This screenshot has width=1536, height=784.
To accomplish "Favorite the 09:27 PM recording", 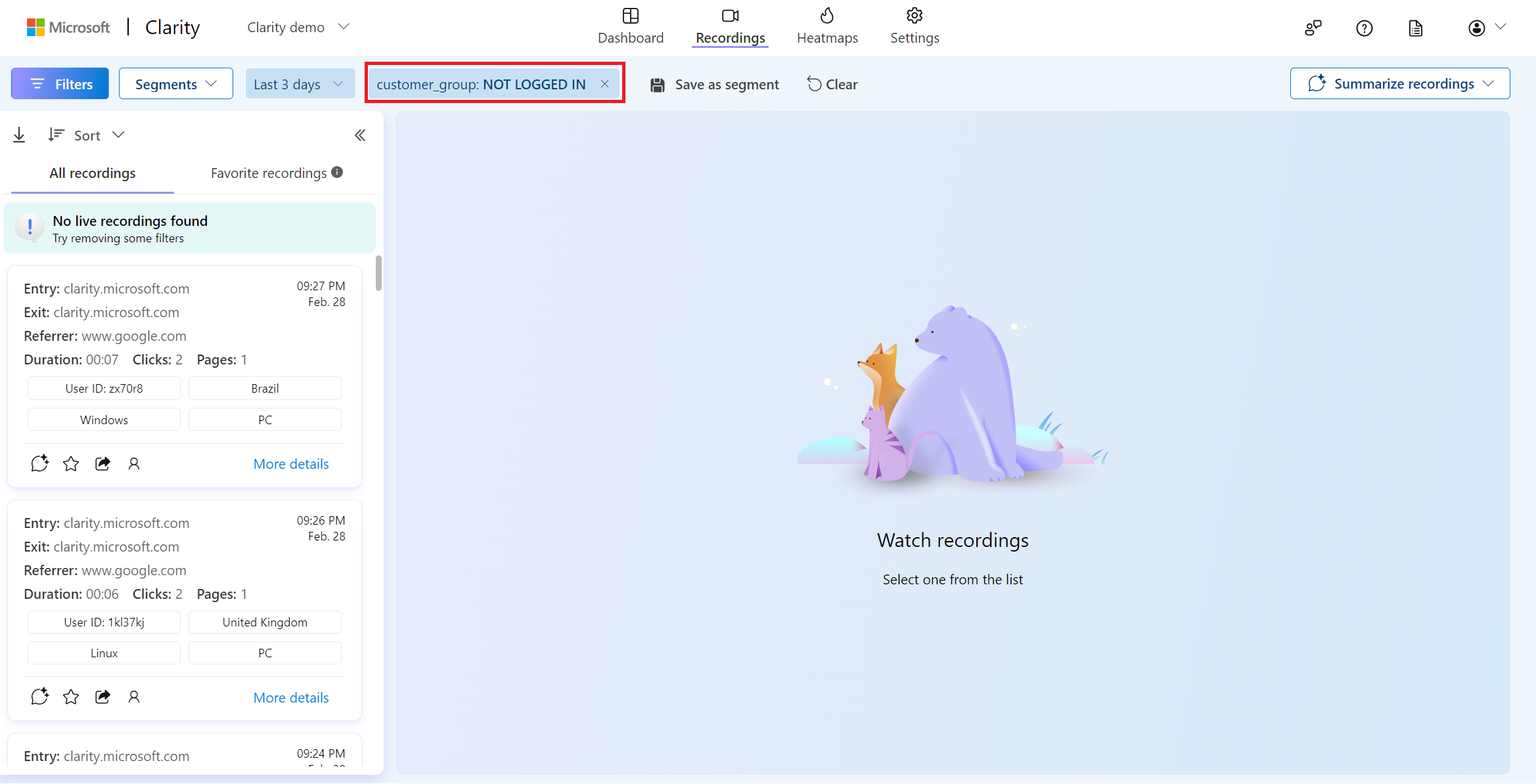I will [x=71, y=464].
